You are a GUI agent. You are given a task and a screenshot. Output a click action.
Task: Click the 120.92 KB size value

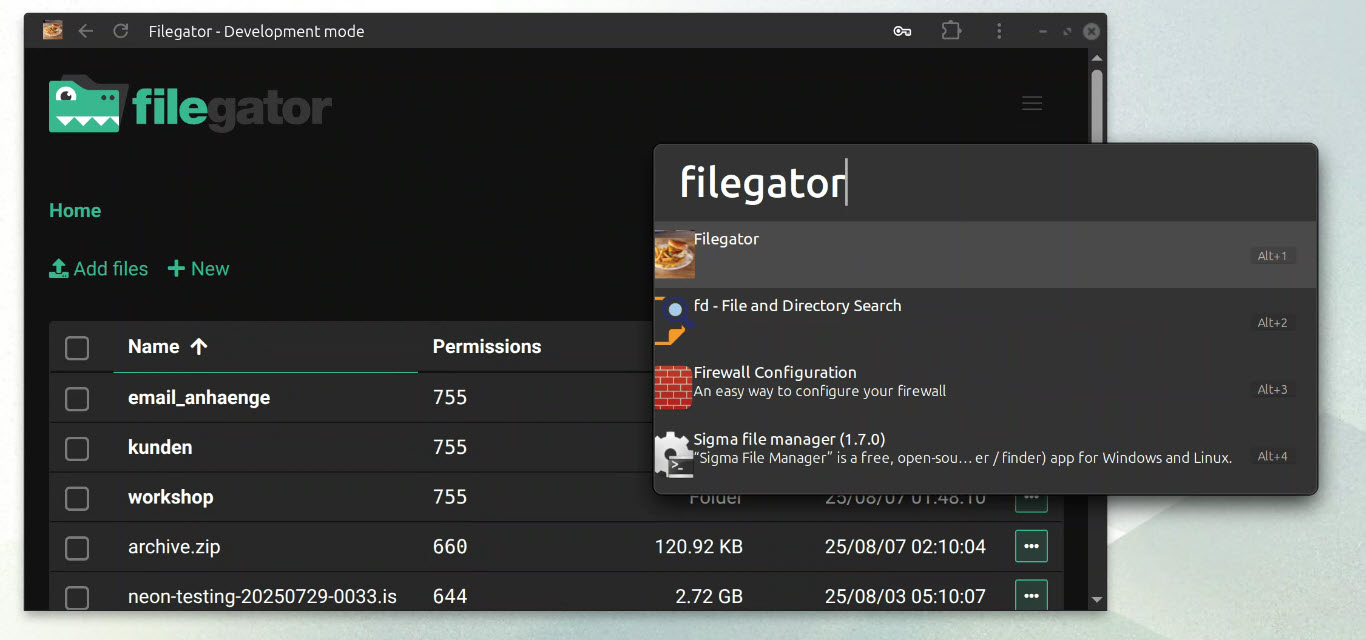coord(699,547)
